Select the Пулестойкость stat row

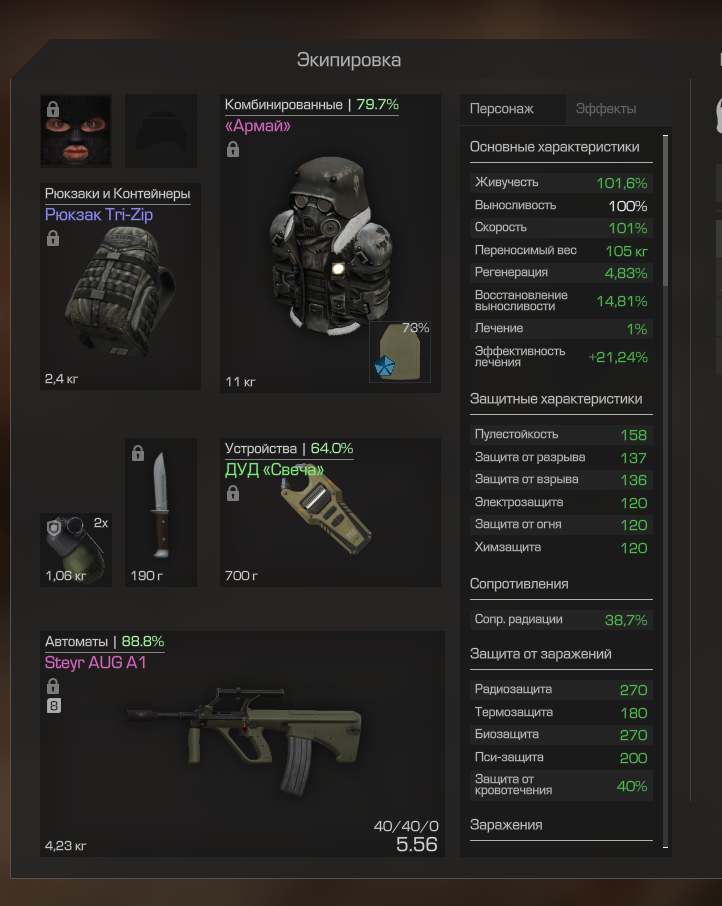[x=561, y=435]
